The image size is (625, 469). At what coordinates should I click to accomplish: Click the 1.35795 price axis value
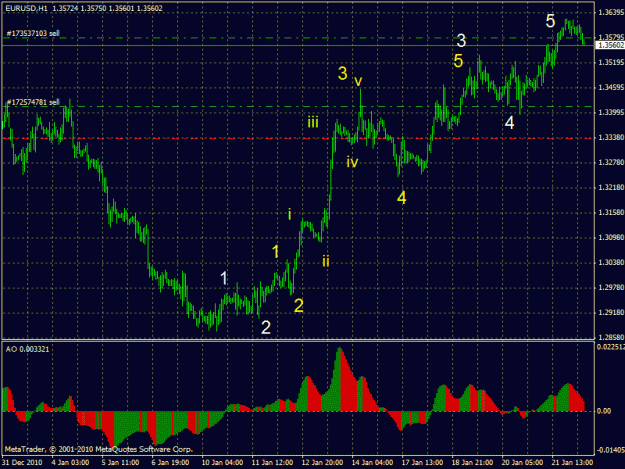[611, 37]
